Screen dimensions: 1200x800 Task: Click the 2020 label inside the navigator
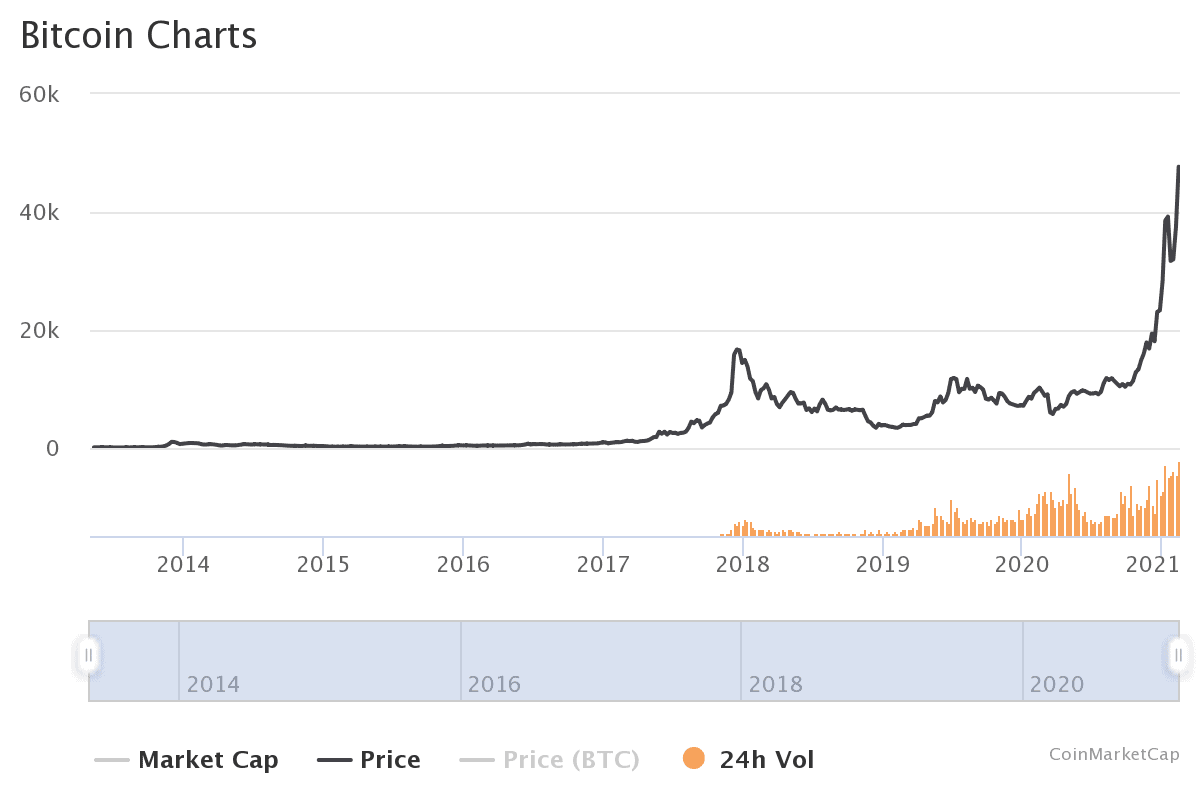click(x=1055, y=685)
